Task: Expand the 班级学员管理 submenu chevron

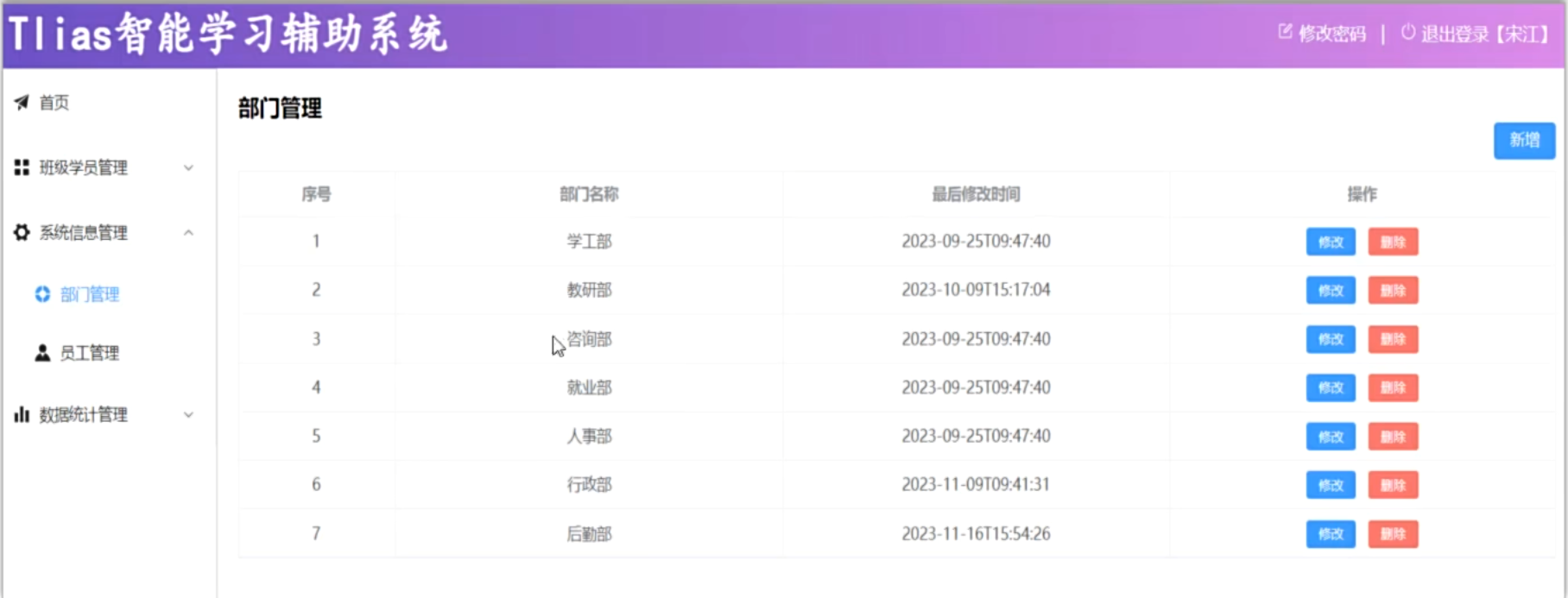Action: point(188,168)
